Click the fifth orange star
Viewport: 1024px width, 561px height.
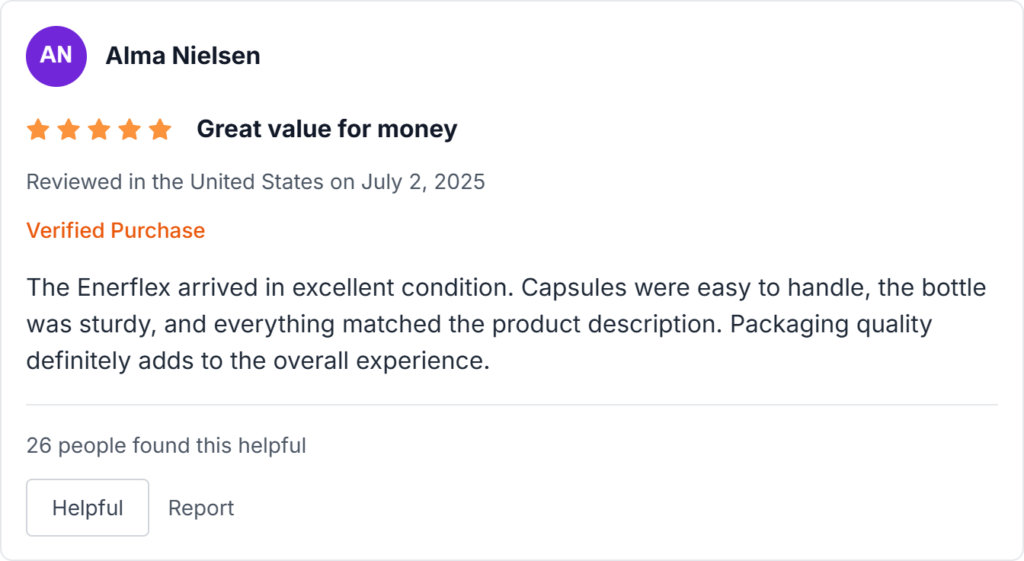coord(160,129)
